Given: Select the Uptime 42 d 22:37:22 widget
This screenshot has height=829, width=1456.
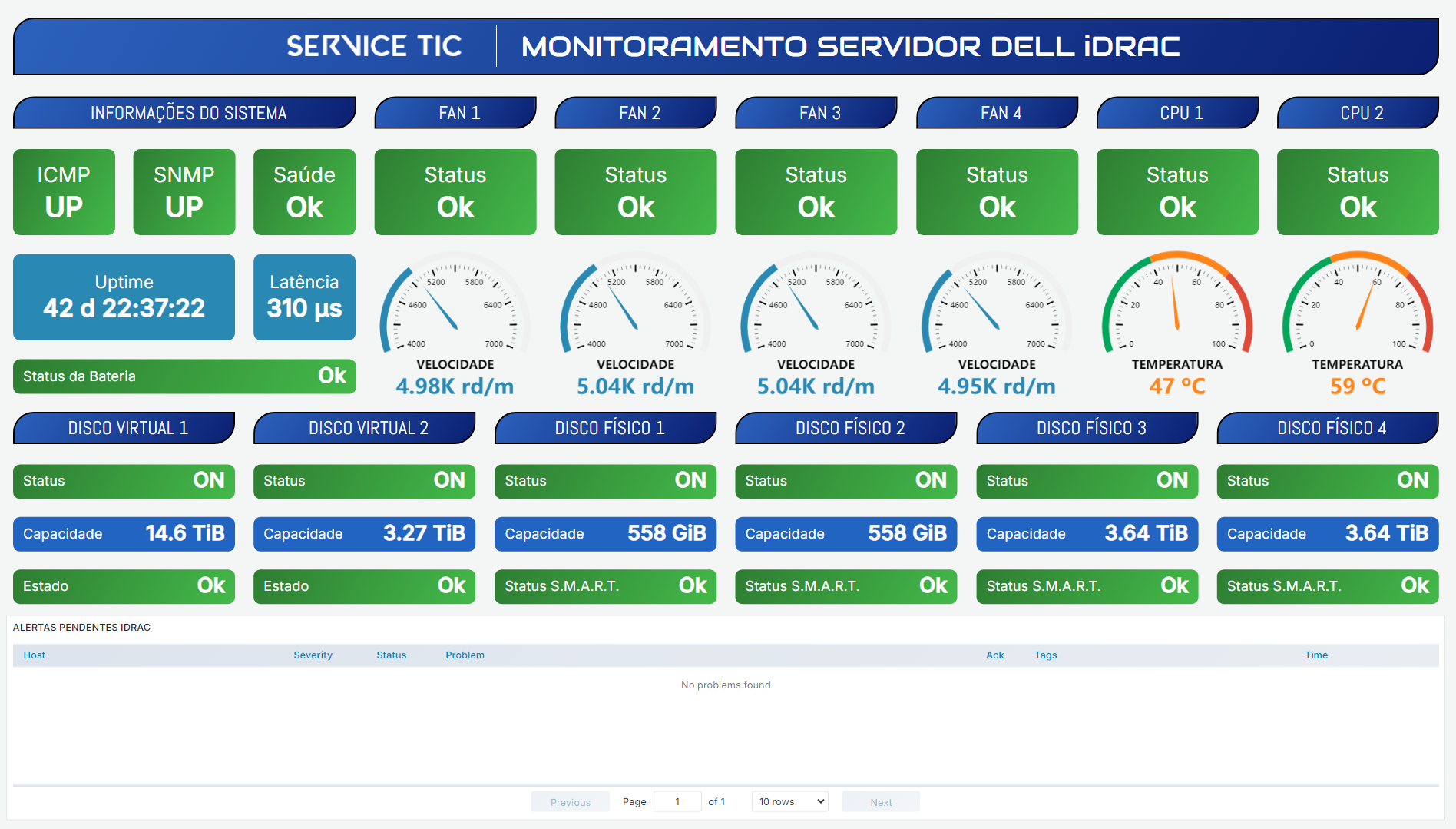Looking at the screenshot, I should 124,297.
